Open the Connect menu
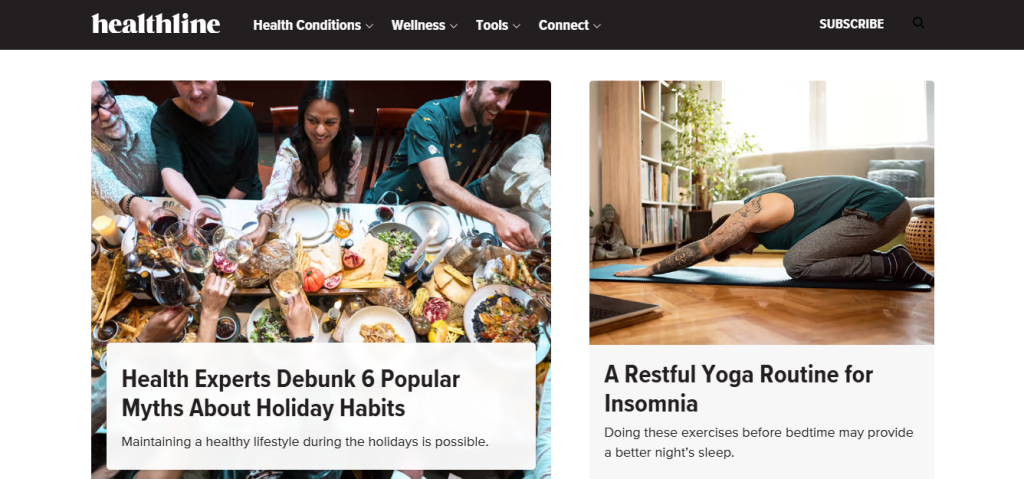This screenshot has width=1024, height=479. pos(564,25)
